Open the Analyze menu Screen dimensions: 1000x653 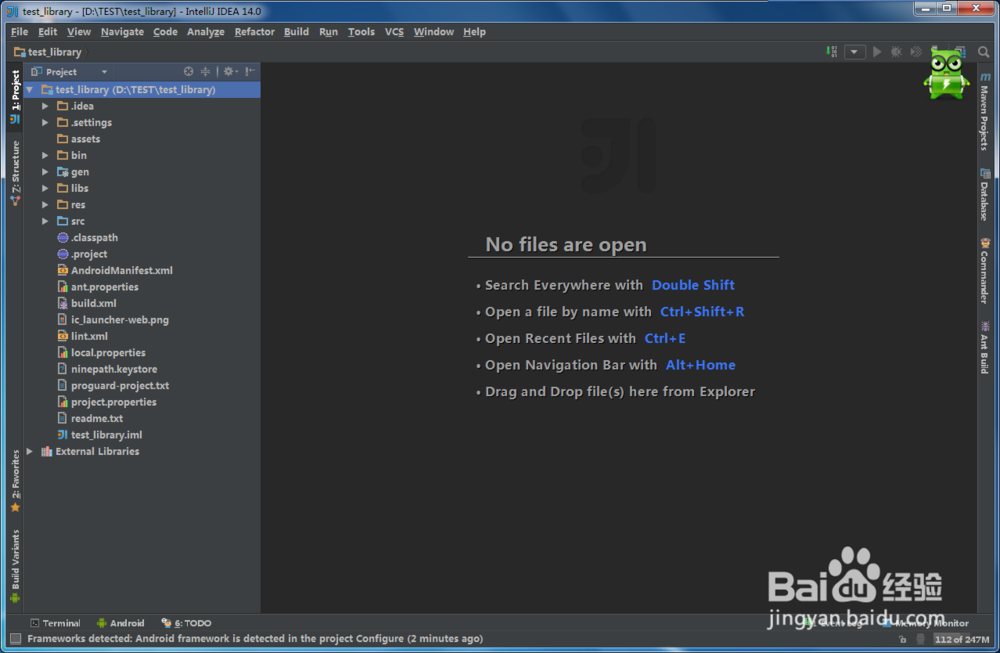click(x=205, y=32)
